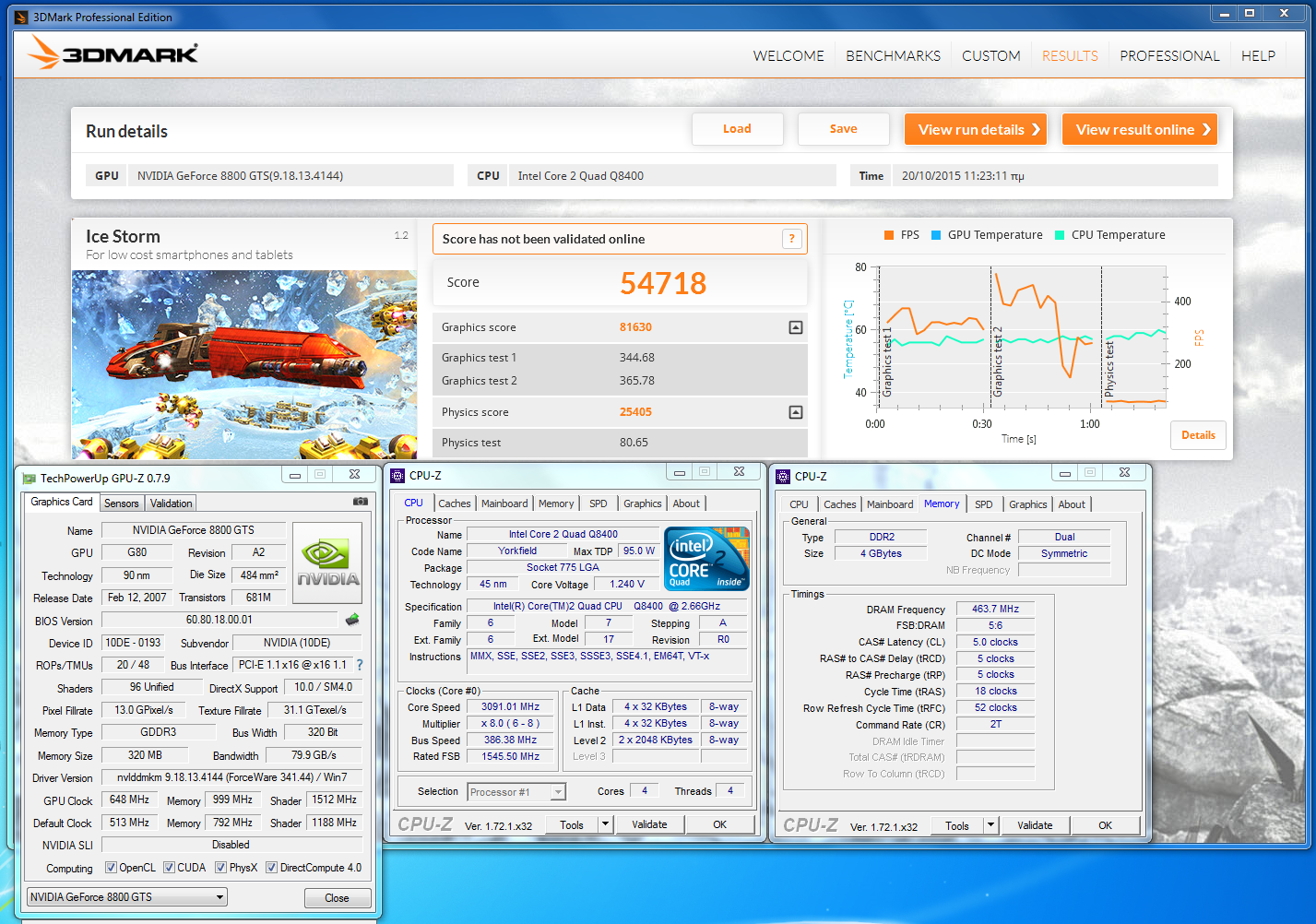
Task: Click the Graphics score value 81630
Action: click(x=635, y=327)
